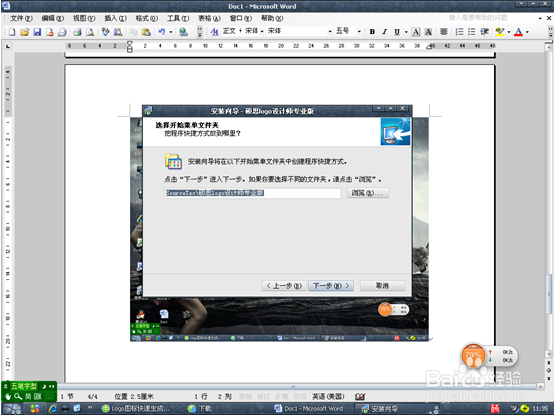Screen dimensions: 555x416
Task: Open the 编辑 menu
Action: 53,18
